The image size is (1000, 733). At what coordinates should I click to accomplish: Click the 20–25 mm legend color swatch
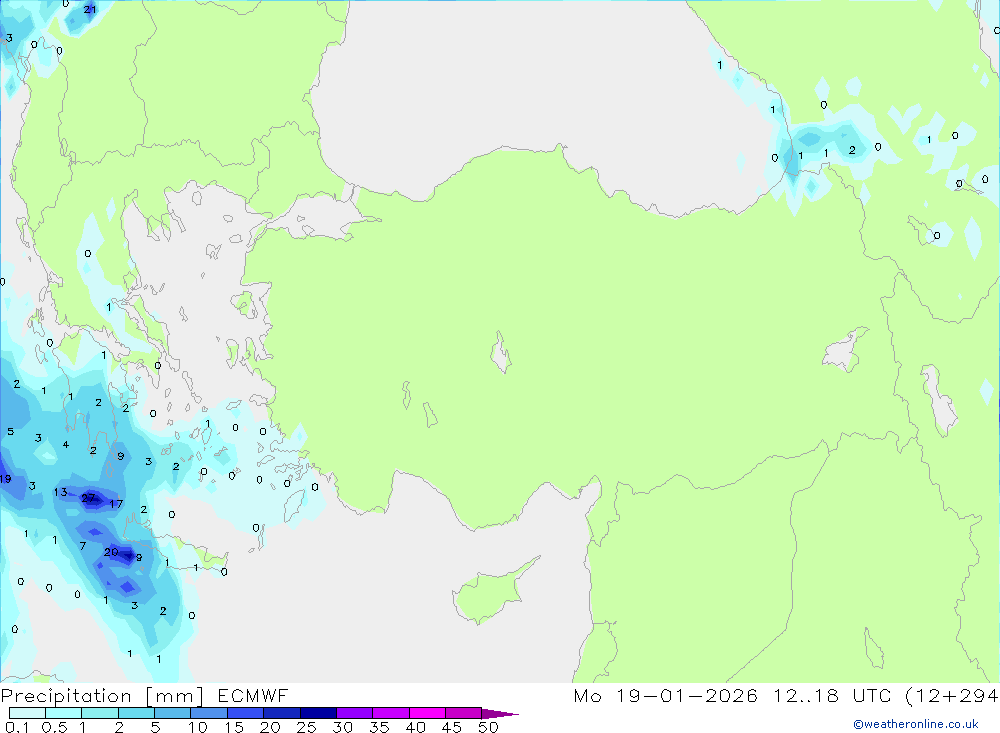[282, 713]
